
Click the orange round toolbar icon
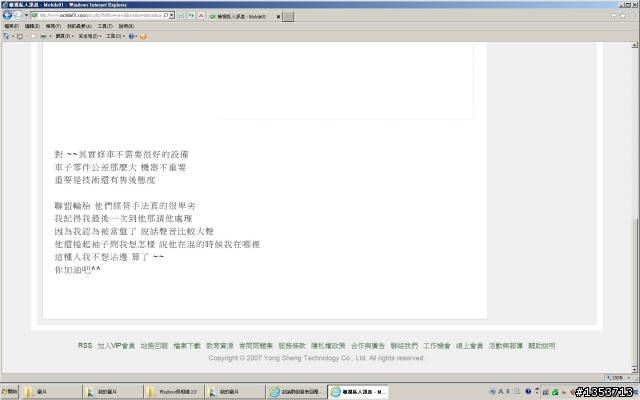point(143,36)
